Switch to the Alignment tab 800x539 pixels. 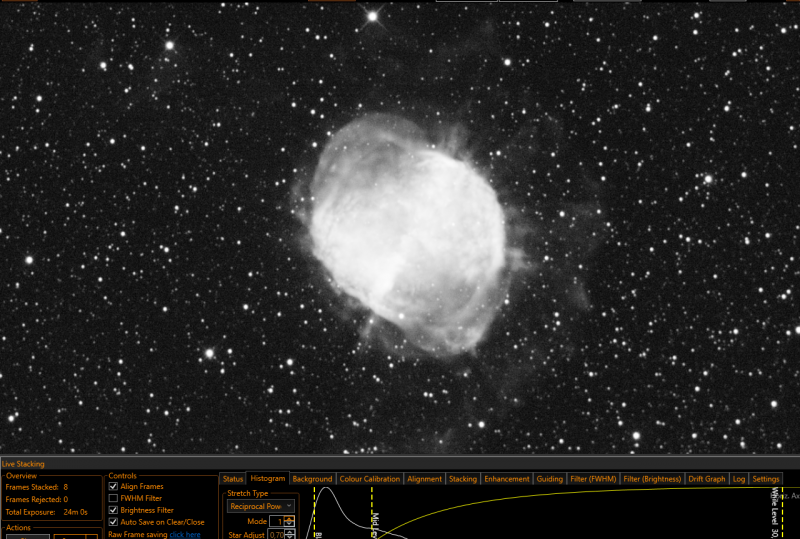tap(424, 479)
